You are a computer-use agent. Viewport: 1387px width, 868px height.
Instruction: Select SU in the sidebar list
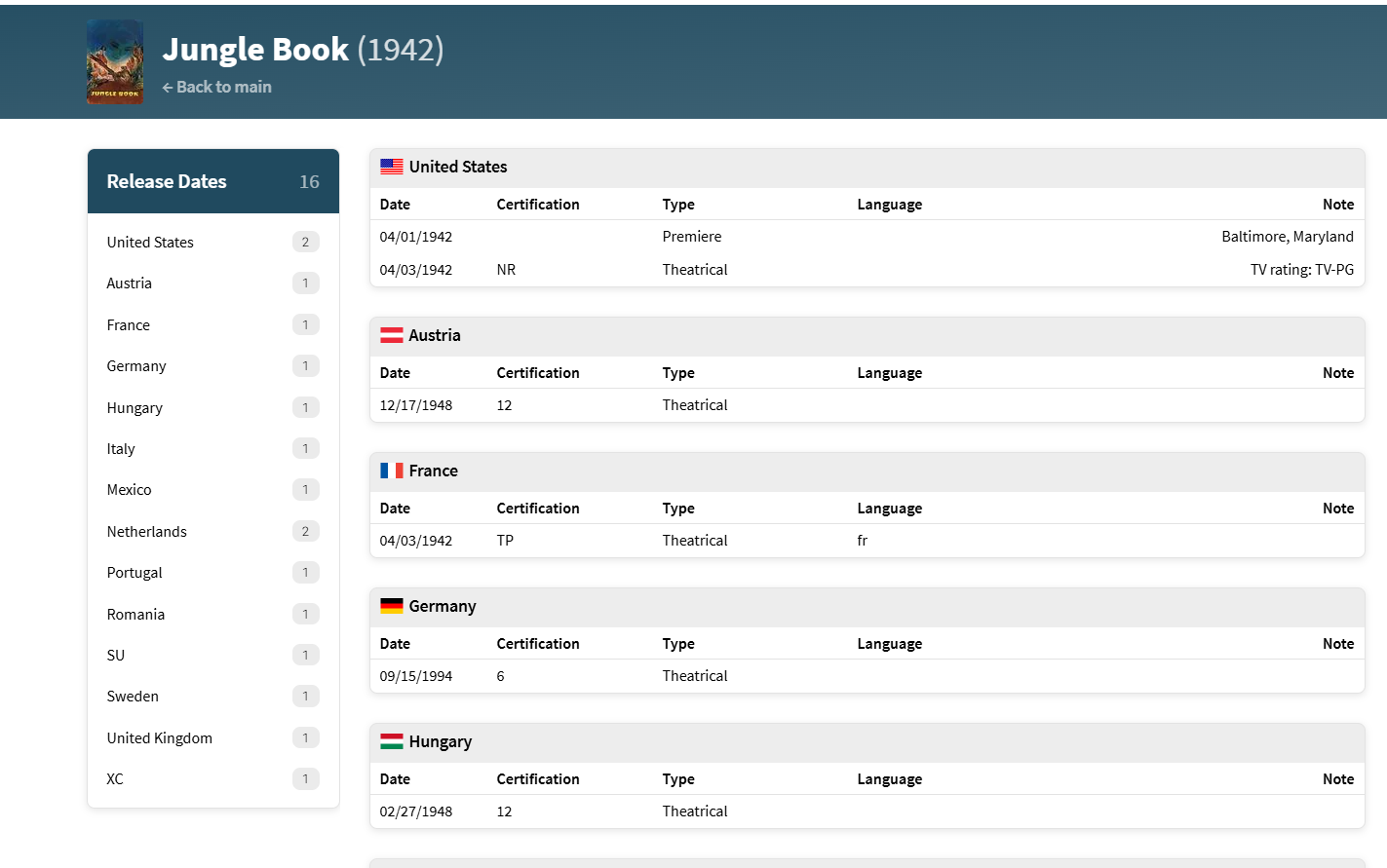coord(116,656)
